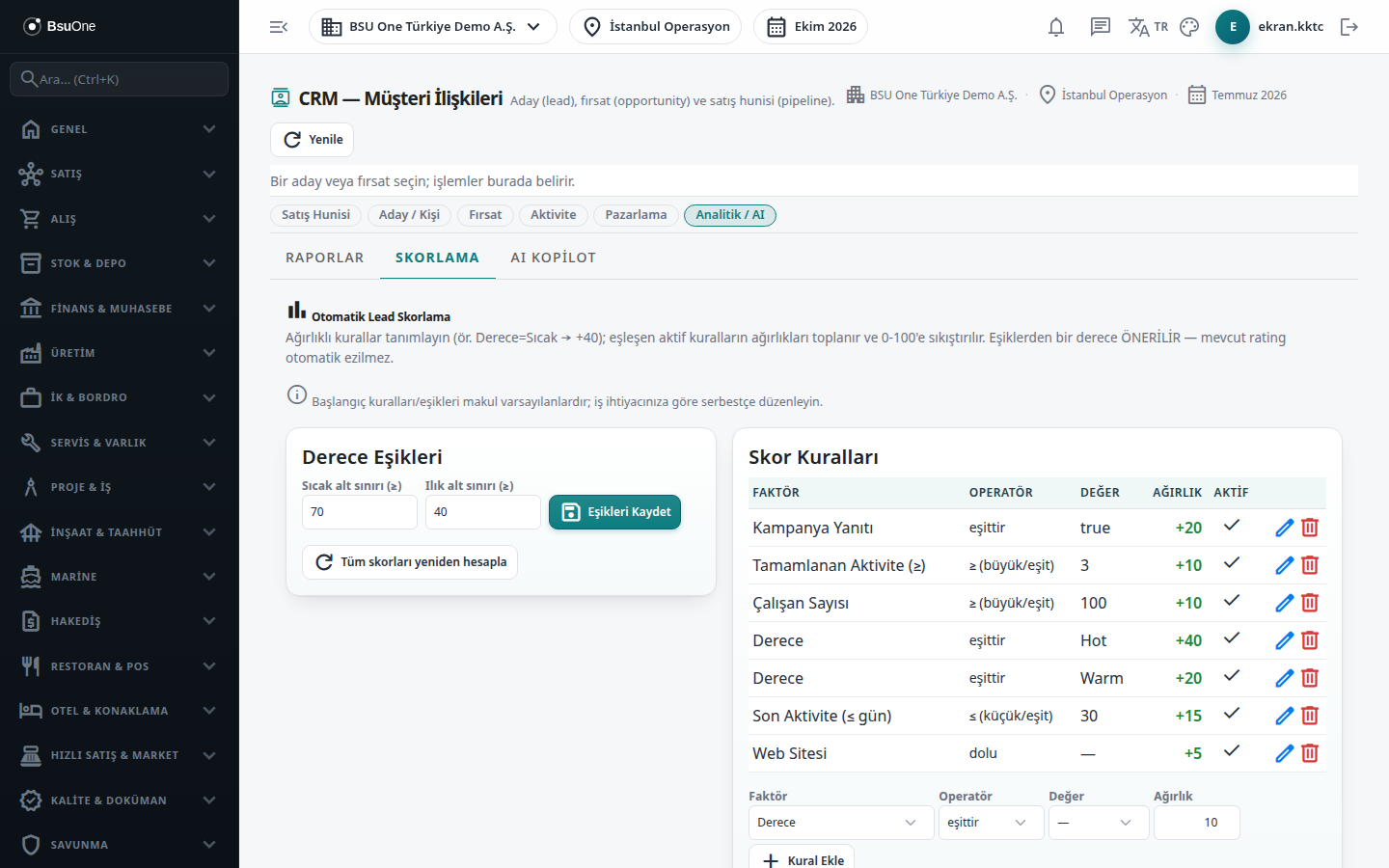The image size is (1389, 868).
Task: Edit the Derece Hot rule
Action: click(x=1285, y=640)
